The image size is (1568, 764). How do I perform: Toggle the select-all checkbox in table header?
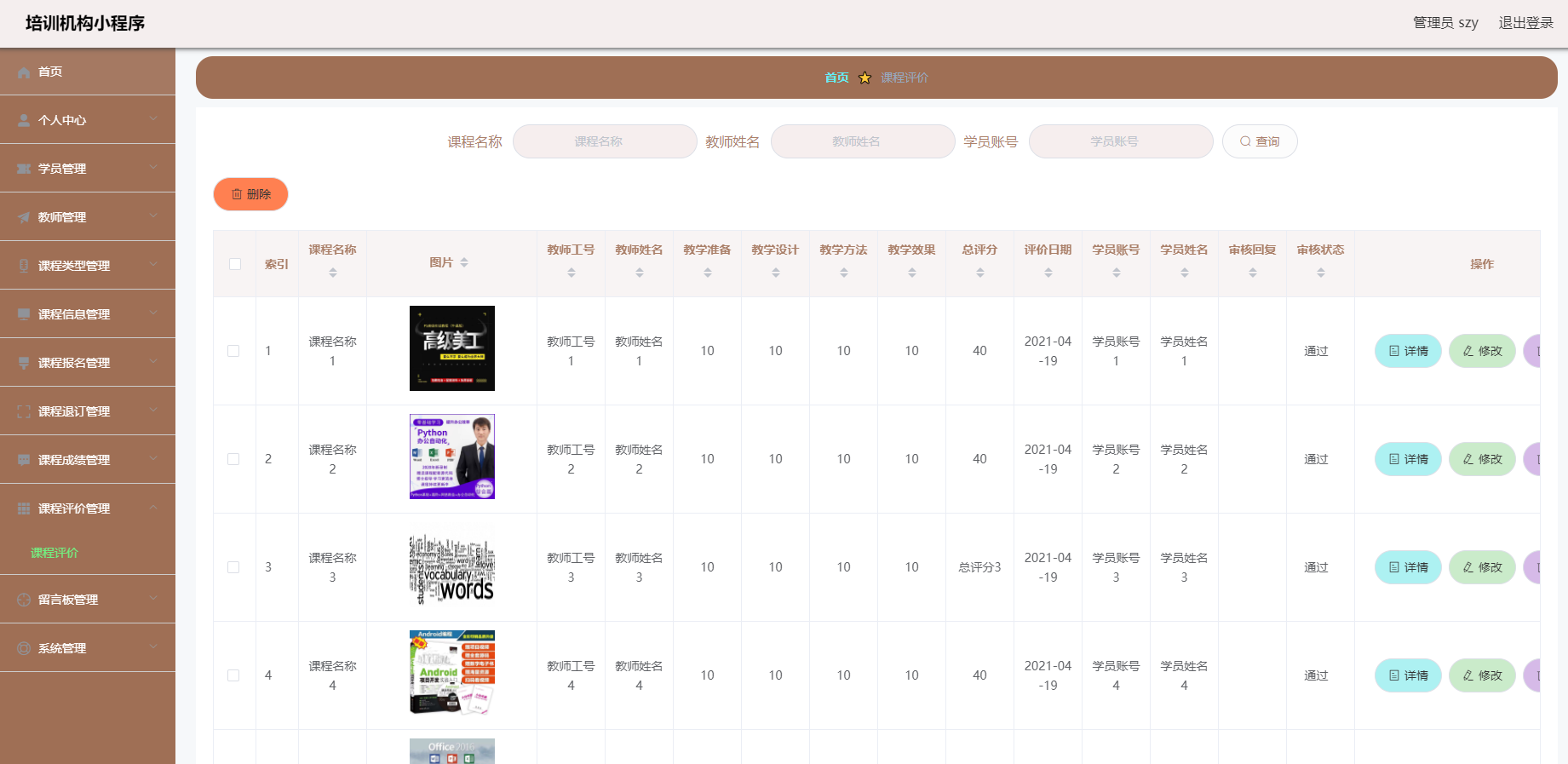click(x=235, y=264)
